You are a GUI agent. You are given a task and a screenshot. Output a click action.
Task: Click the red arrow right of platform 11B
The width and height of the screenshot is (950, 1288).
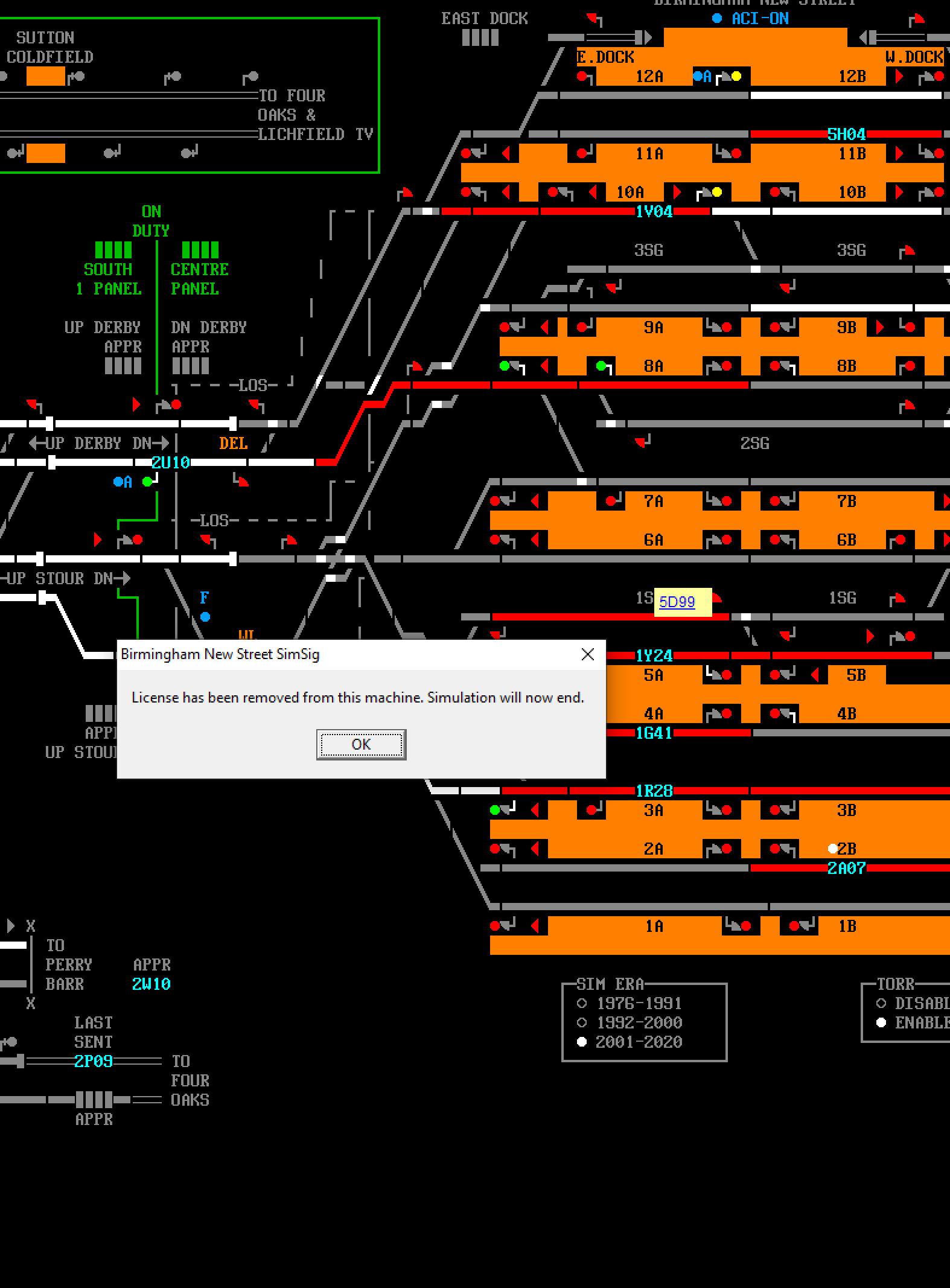[x=899, y=153]
